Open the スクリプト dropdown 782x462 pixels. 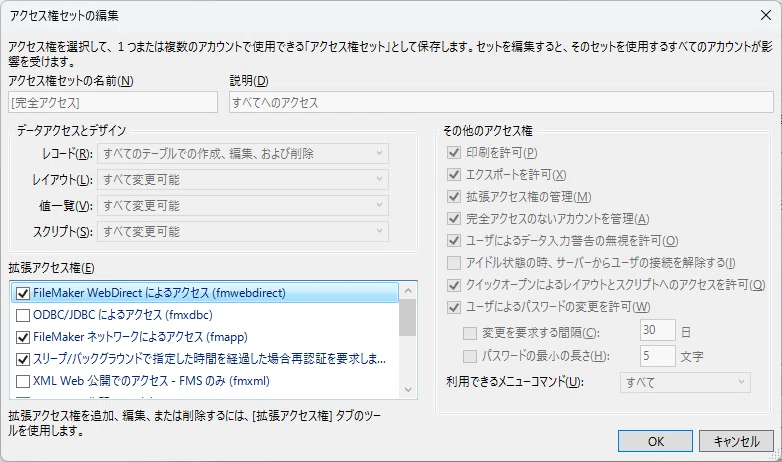(243, 231)
